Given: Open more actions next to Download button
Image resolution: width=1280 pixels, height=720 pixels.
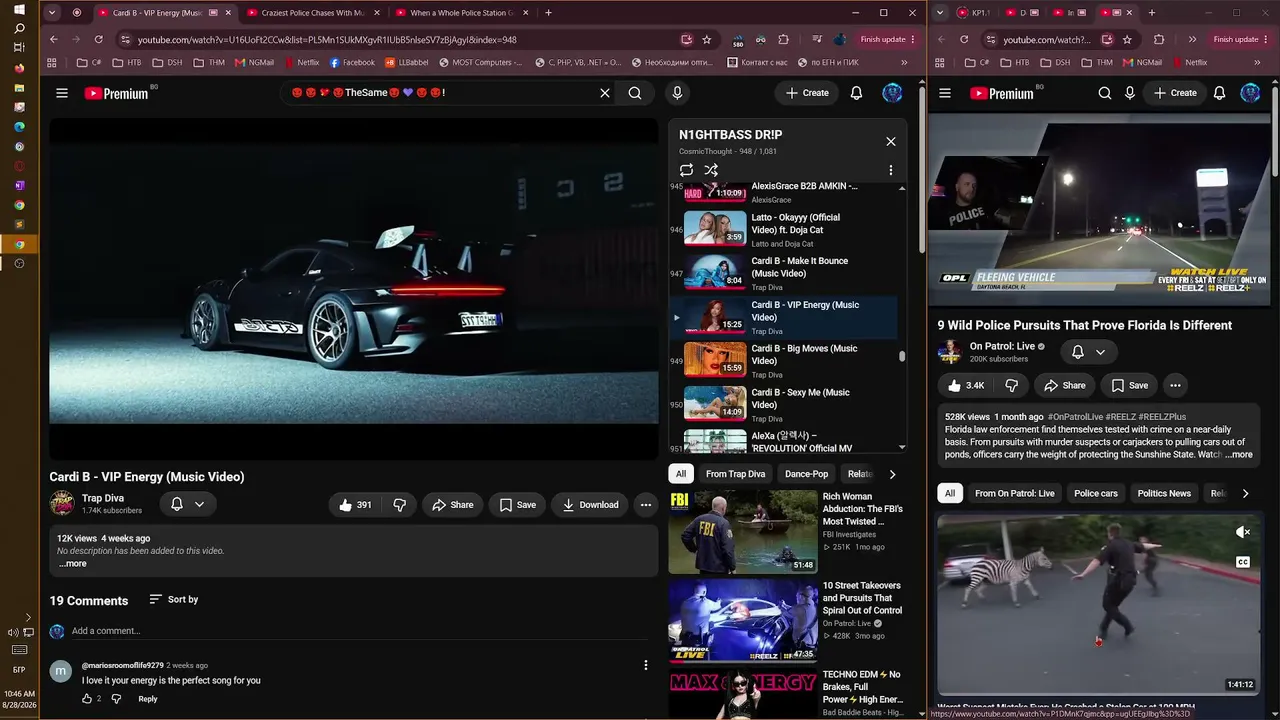Looking at the screenshot, I should pos(646,505).
